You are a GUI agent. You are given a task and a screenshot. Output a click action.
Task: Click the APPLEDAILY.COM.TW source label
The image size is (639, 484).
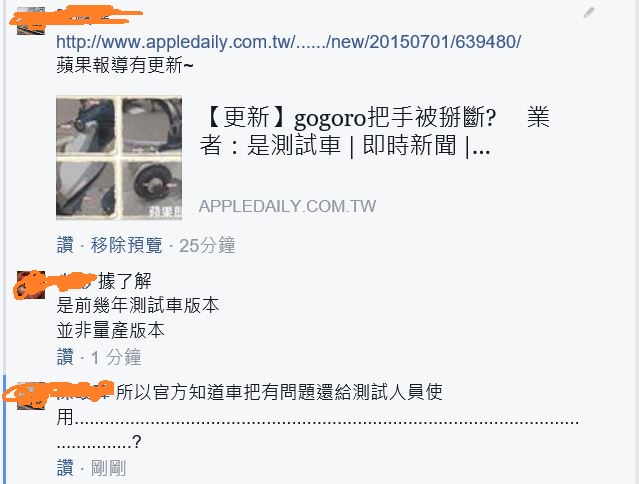(287, 206)
